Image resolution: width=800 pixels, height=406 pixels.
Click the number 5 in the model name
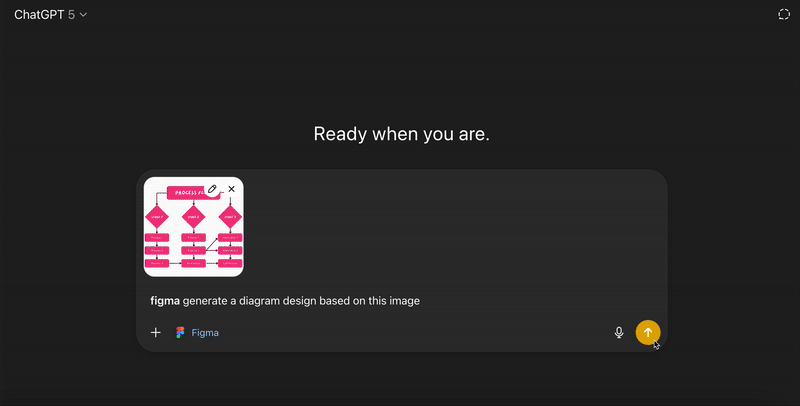click(x=71, y=14)
